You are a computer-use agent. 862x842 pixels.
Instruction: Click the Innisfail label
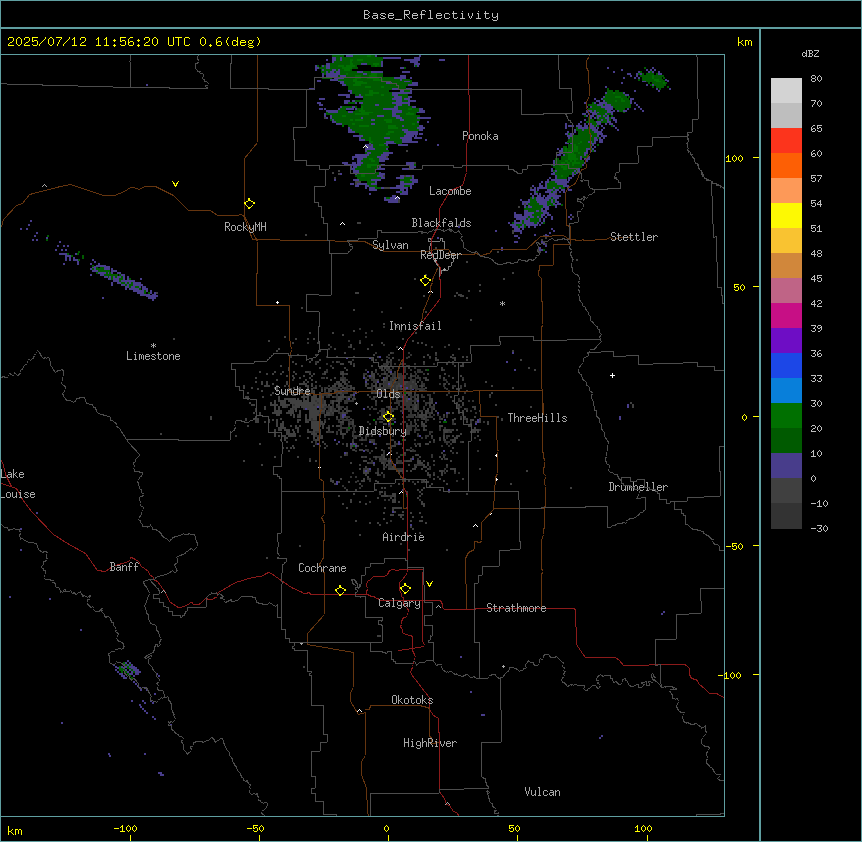pos(415,326)
